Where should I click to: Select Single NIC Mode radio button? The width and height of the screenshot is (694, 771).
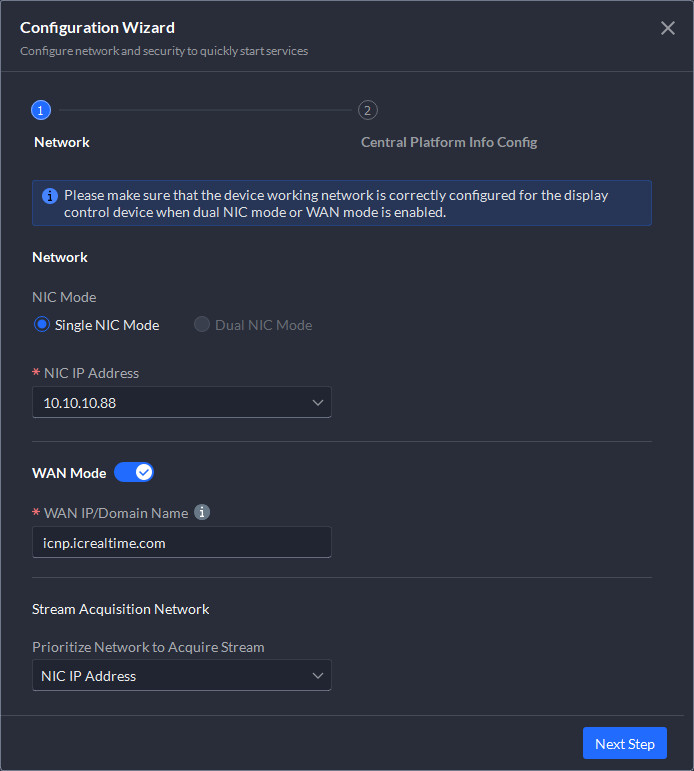pos(42,325)
